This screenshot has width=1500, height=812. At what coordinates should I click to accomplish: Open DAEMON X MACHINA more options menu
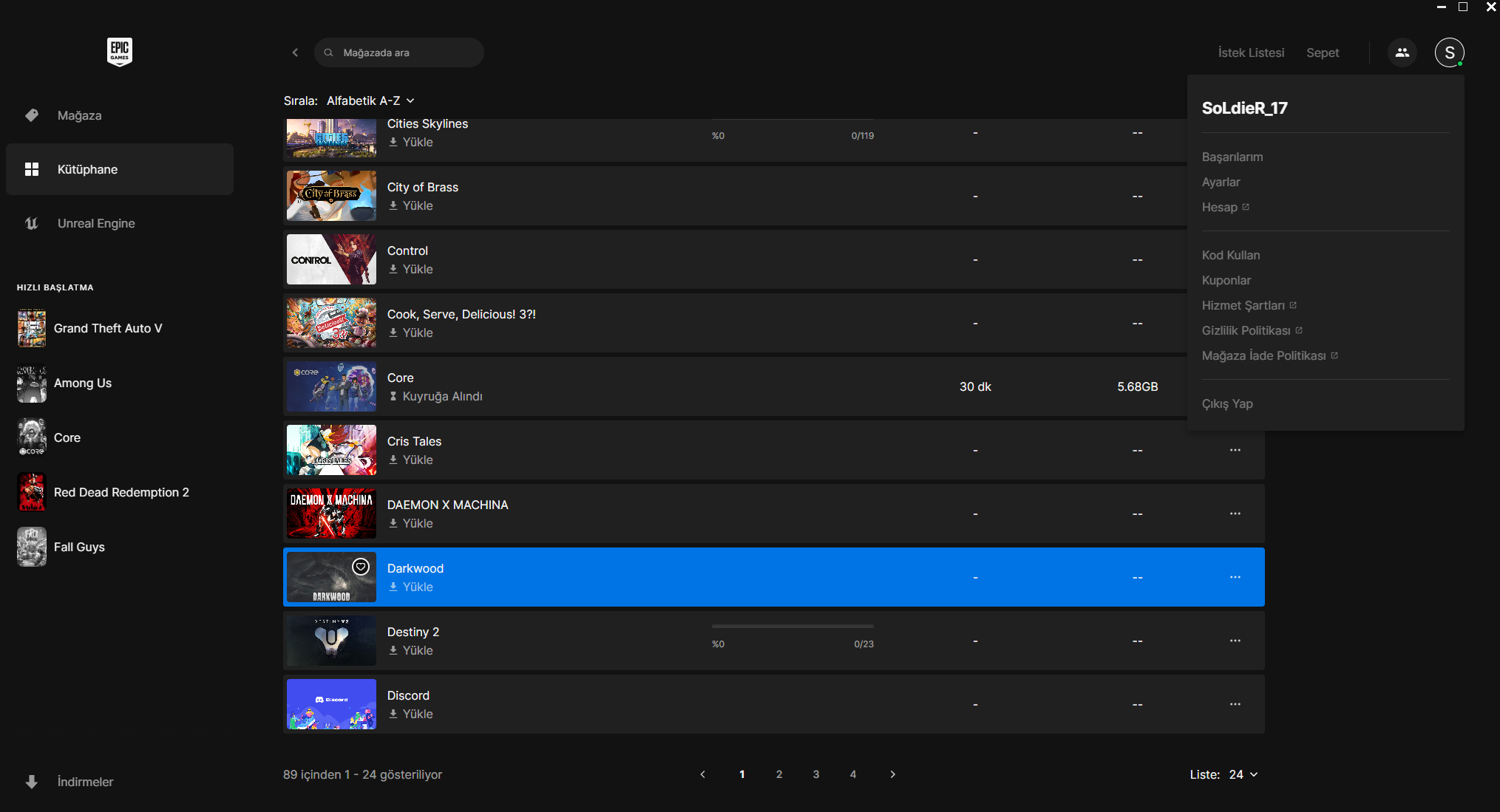click(1235, 514)
